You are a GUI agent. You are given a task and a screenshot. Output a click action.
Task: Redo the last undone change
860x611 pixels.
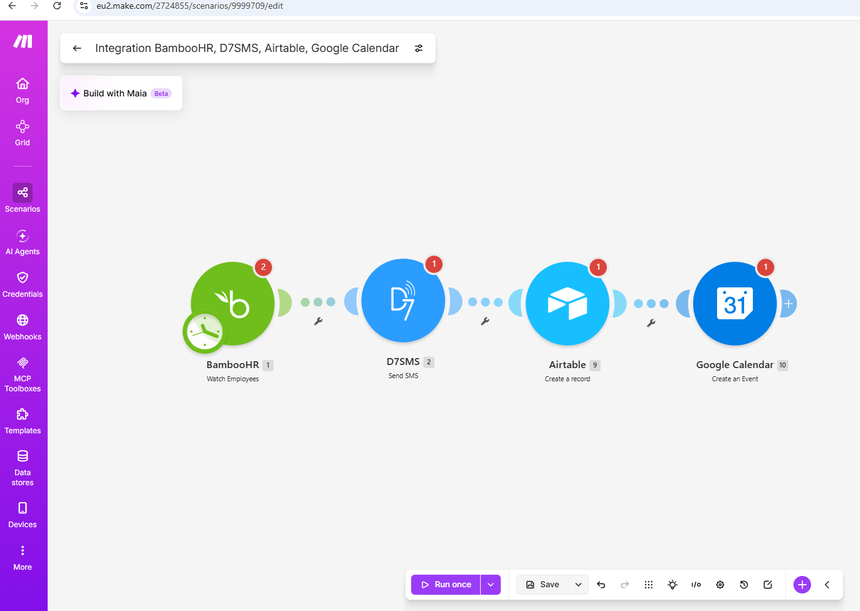coord(625,585)
